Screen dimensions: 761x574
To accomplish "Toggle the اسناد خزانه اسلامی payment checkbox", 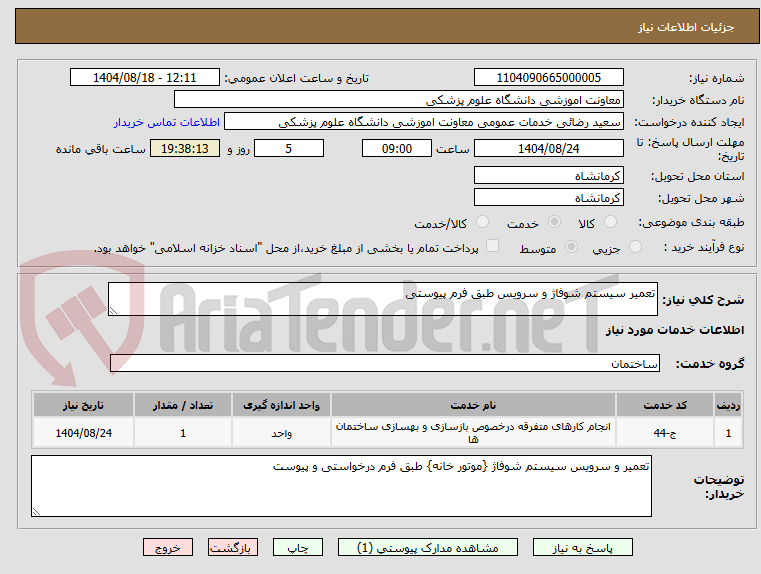I will pyautogui.click(x=493, y=246).
